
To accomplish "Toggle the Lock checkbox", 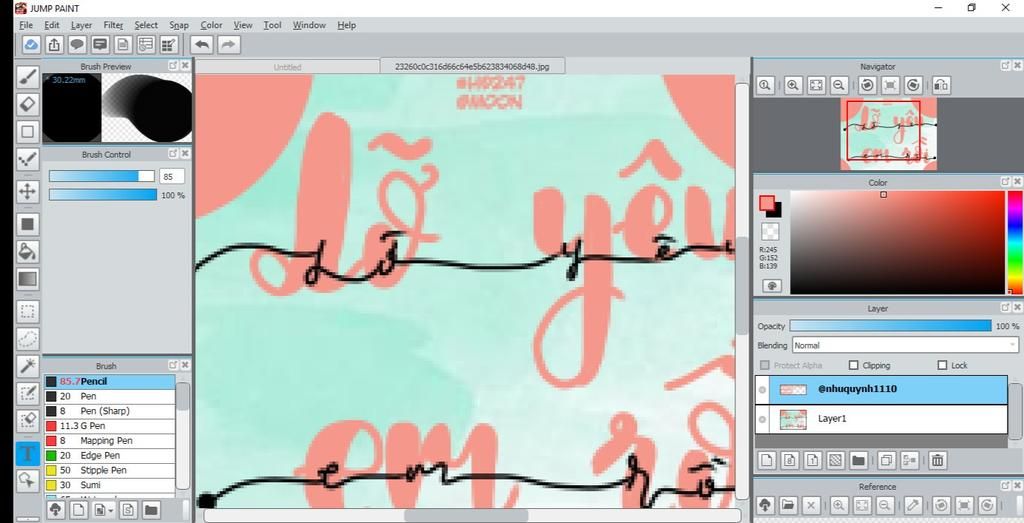I will 942,366.
